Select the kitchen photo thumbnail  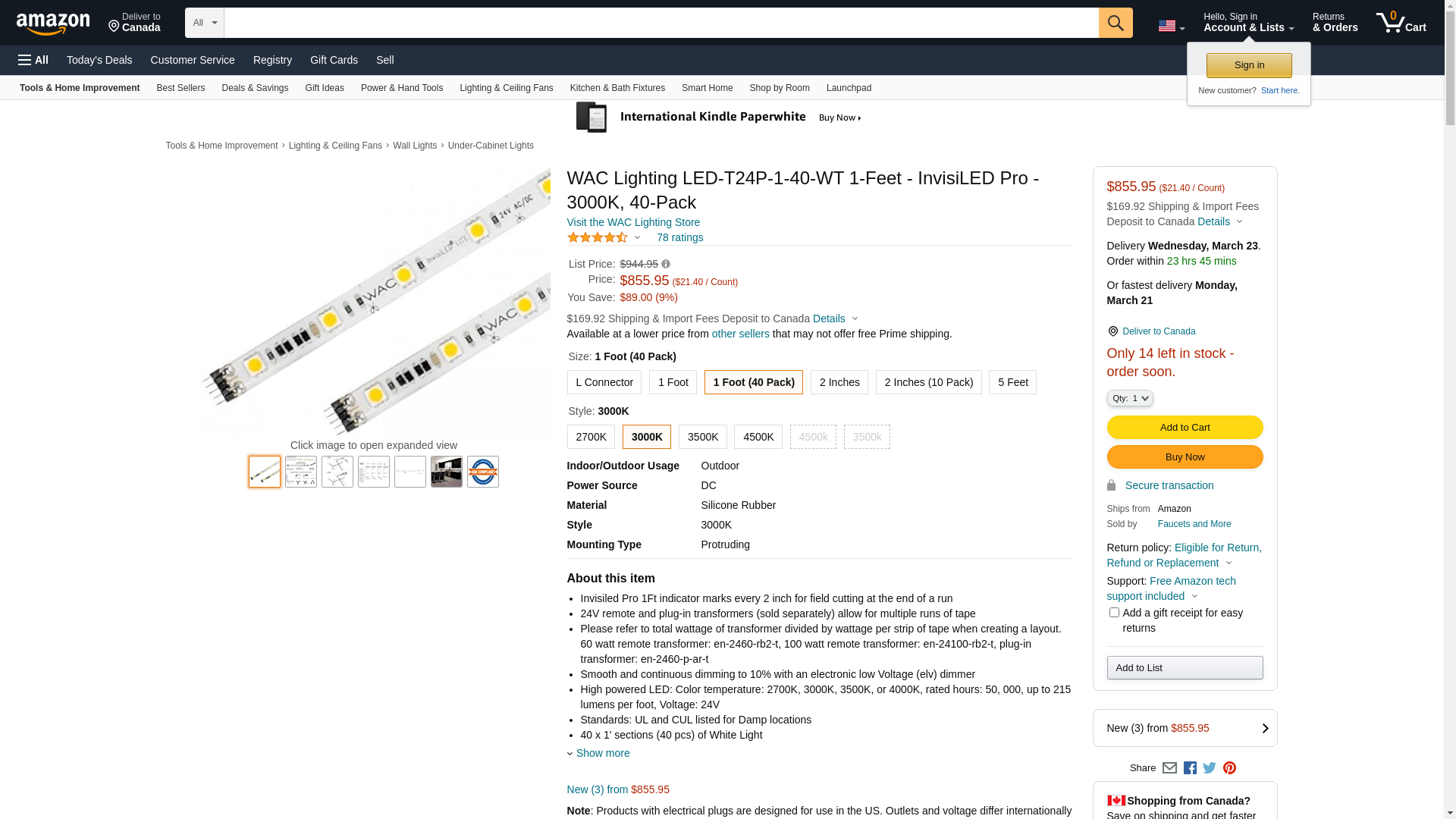point(447,472)
